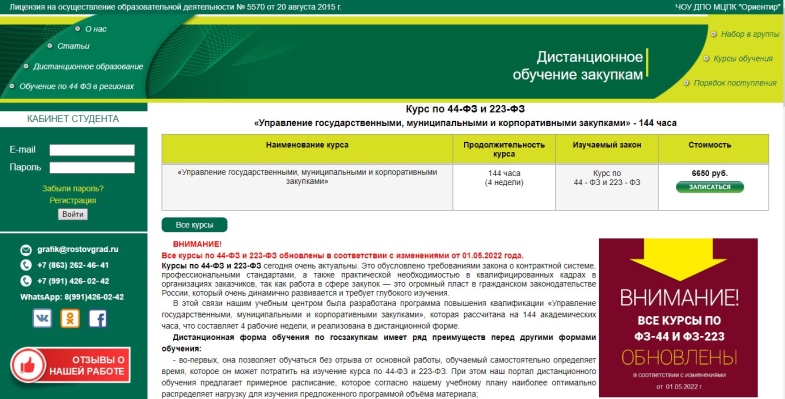This screenshot has width=785, height=399.
Task: Click 'ЧОУ ДПО МЦПК "Ориентир"' text
Action: coord(727,7)
